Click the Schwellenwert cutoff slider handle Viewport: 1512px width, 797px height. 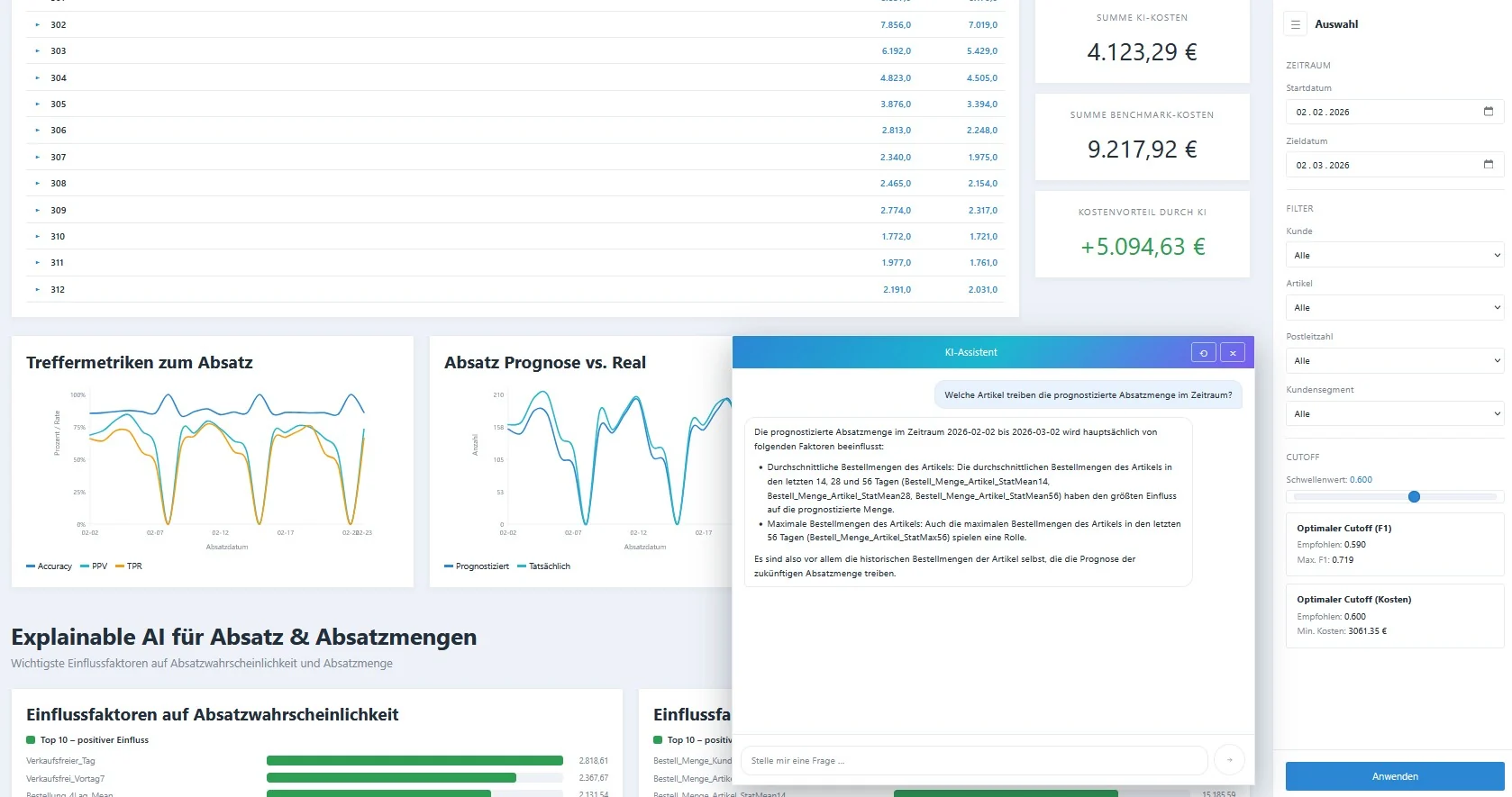click(x=1414, y=496)
